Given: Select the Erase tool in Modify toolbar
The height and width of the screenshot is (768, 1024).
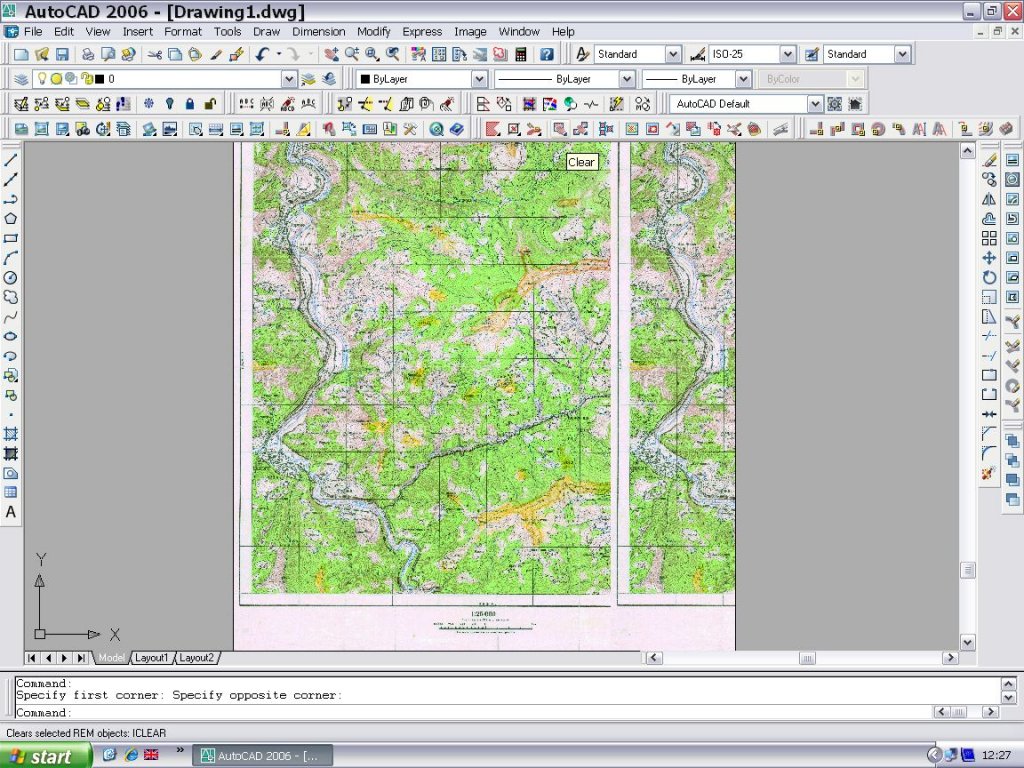Looking at the screenshot, I should (990, 160).
